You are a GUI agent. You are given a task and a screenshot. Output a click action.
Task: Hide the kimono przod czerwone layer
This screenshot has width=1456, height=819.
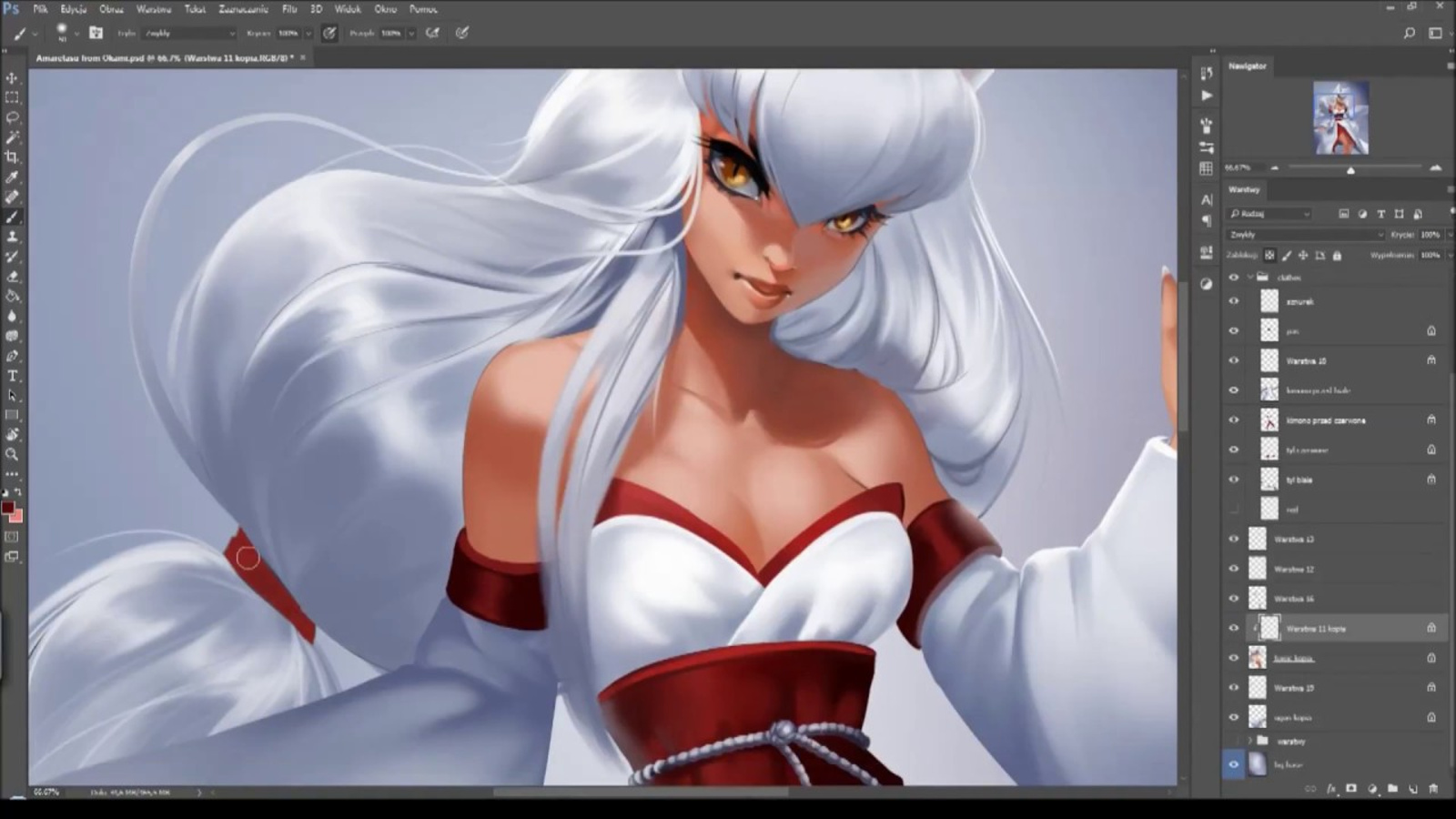click(x=1234, y=420)
